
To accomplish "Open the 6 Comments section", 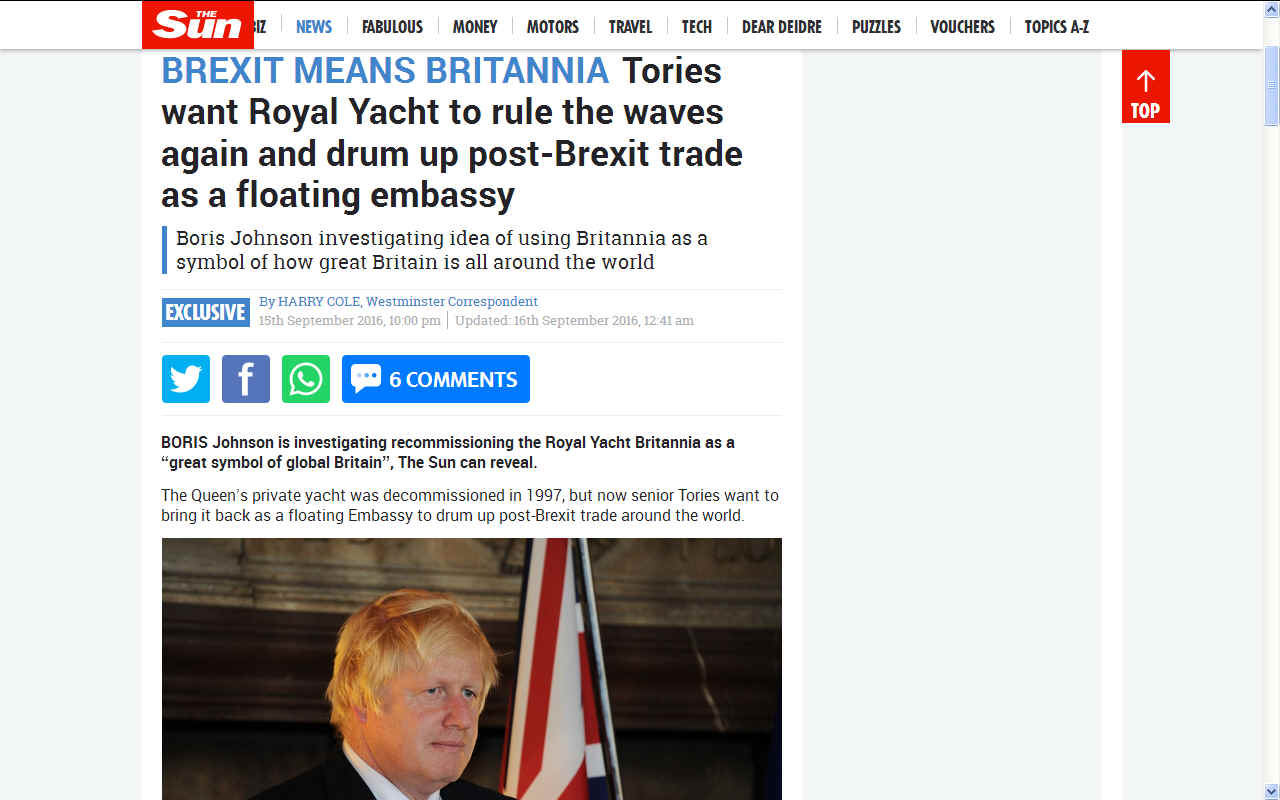I will [x=436, y=379].
